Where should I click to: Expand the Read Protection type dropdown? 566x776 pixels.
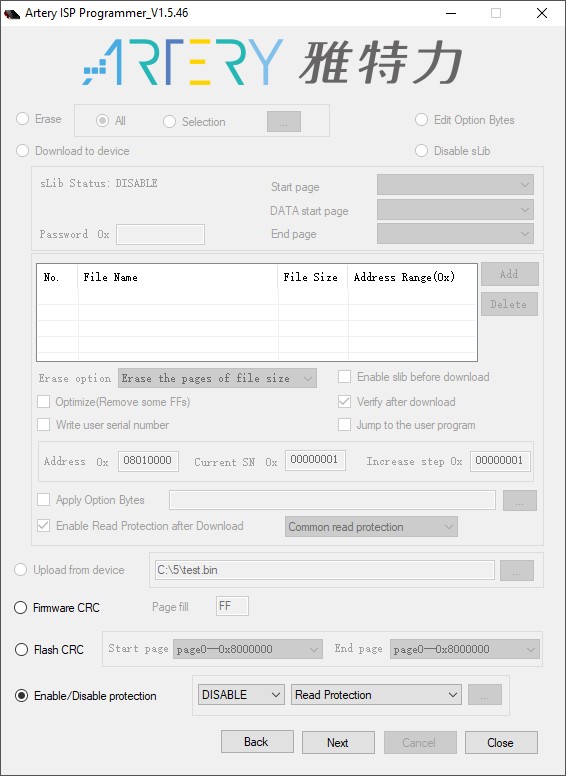coord(376,695)
